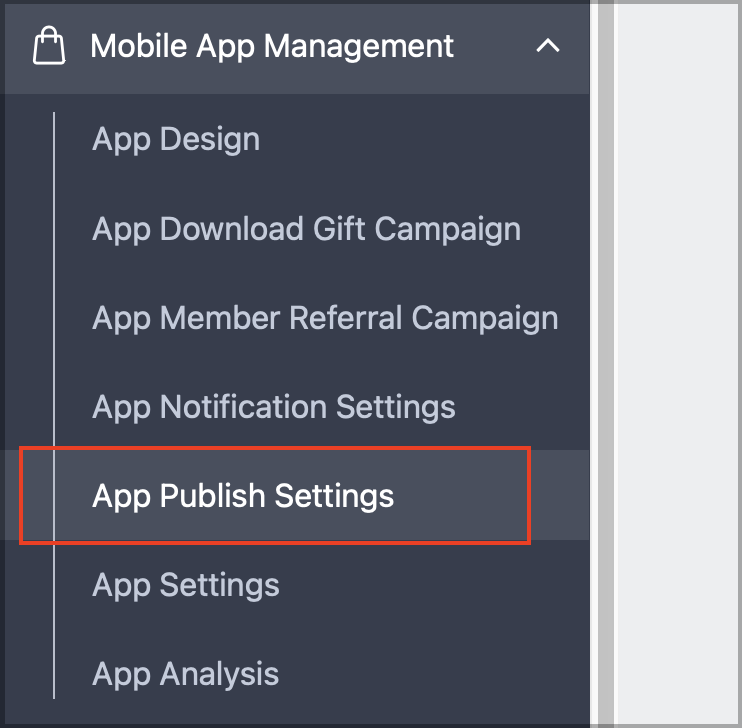Select the Mobile App Management header label
This screenshot has height=728, width=742.
[x=272, y=46]
